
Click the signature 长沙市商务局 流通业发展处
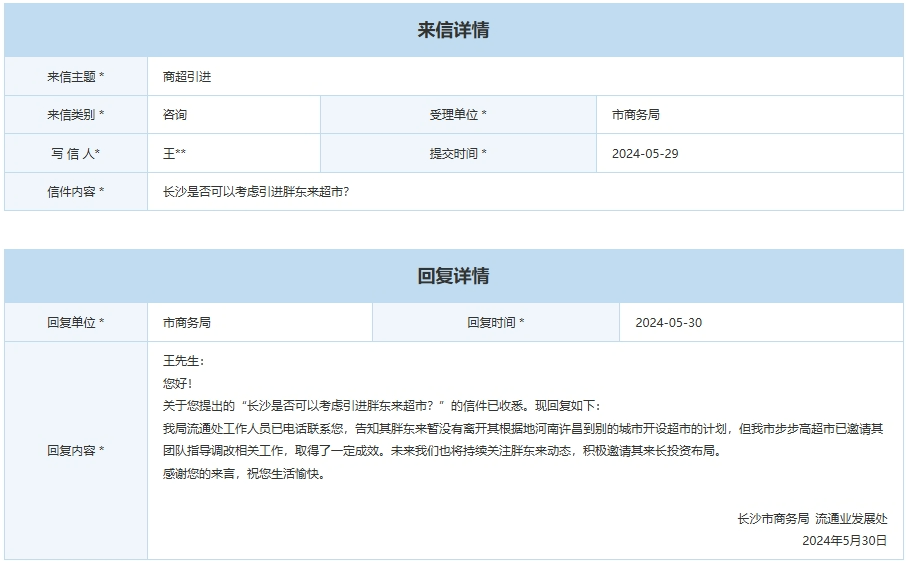(812, 519)
